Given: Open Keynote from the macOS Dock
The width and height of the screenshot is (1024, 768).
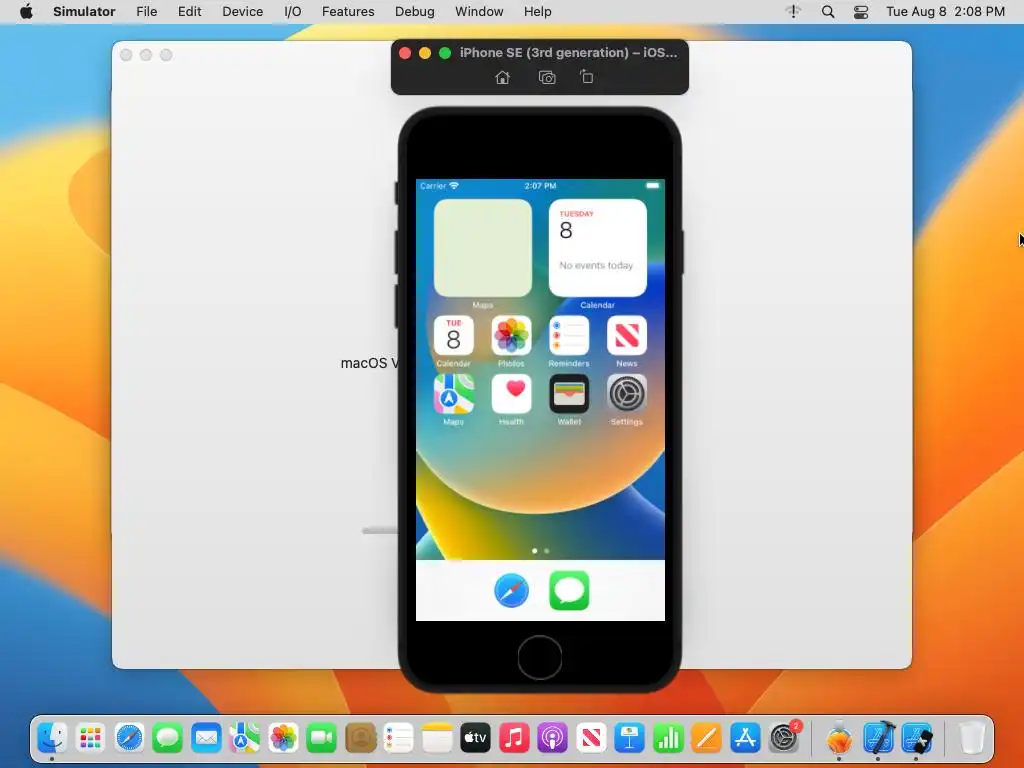Looking at the screenshot, I should coord(630,739).
